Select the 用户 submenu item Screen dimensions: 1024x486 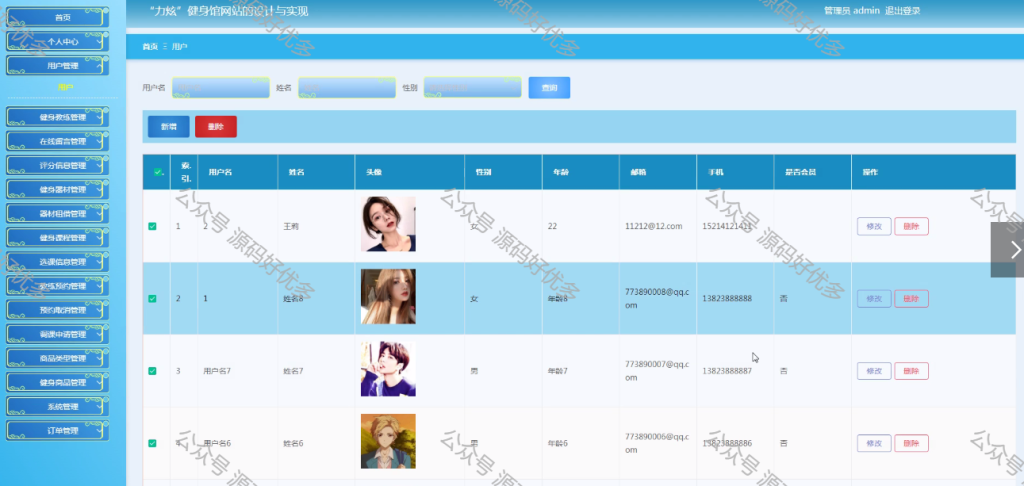pyautogui.click(x=65, y=87)
